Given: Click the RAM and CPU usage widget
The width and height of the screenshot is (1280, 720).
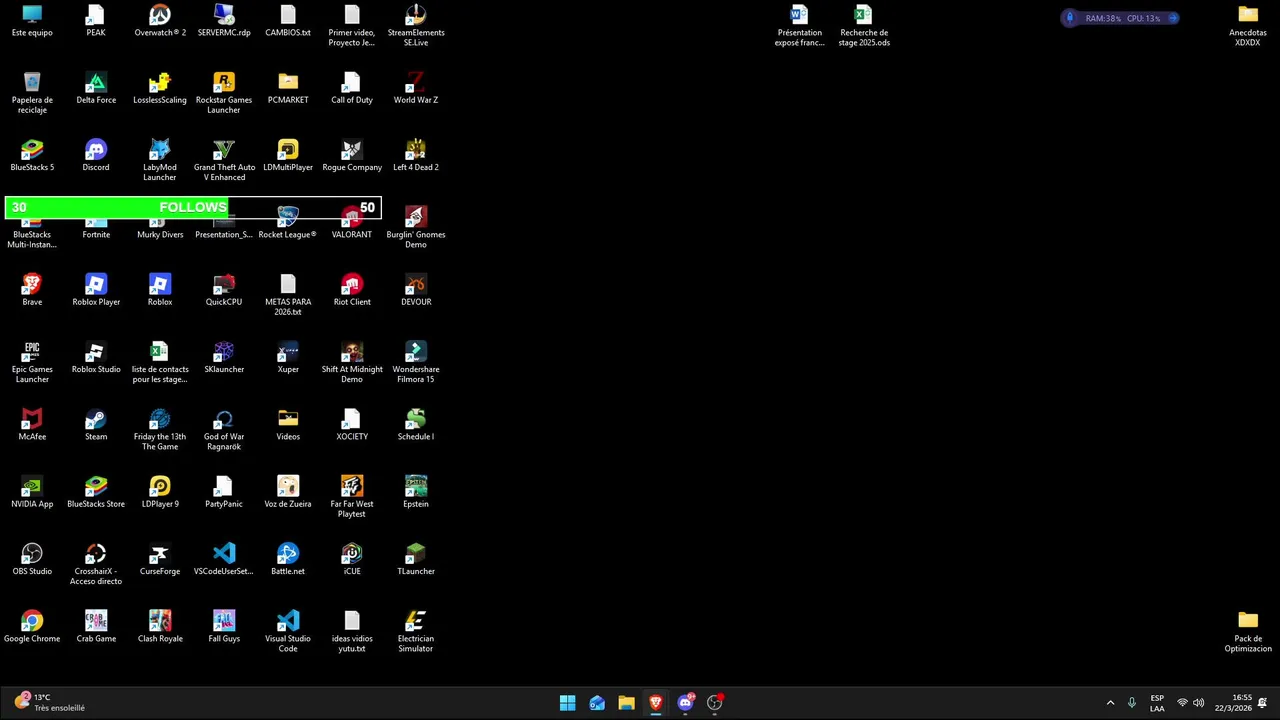Looking at the screenshot, I should (1122, 18).
